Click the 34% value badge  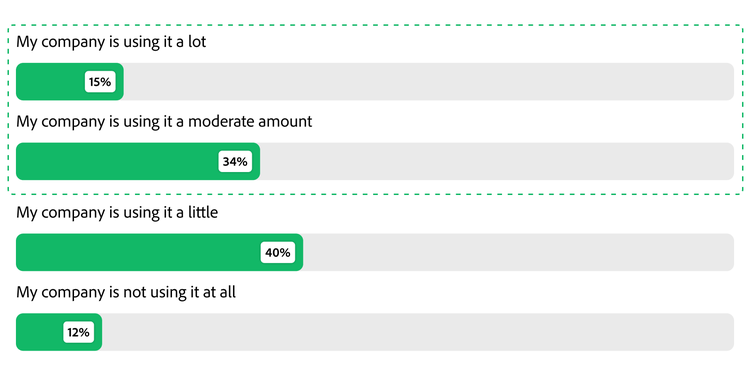235,162
